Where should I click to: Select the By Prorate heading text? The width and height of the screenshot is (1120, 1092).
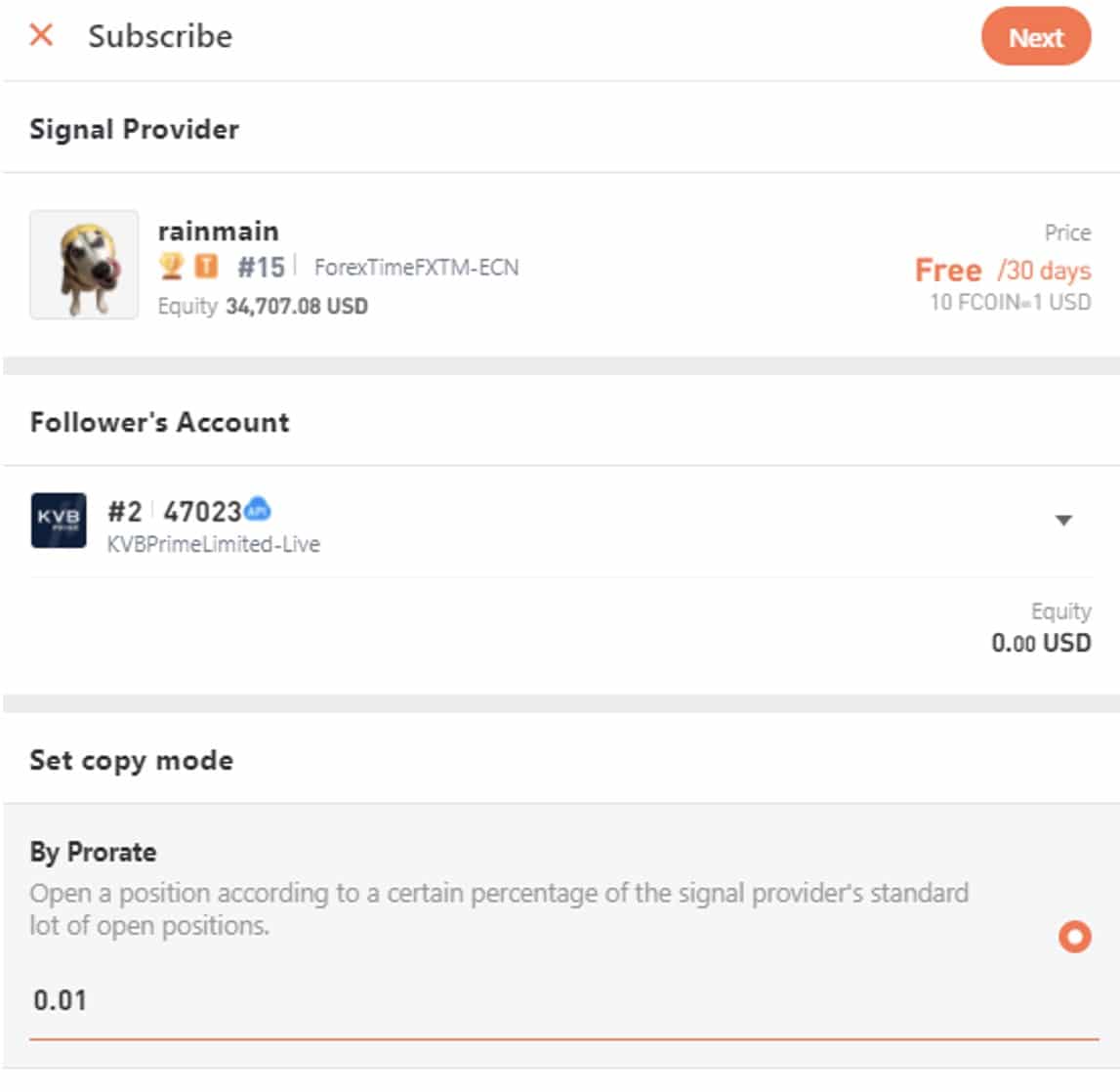(x=93, y=852)
